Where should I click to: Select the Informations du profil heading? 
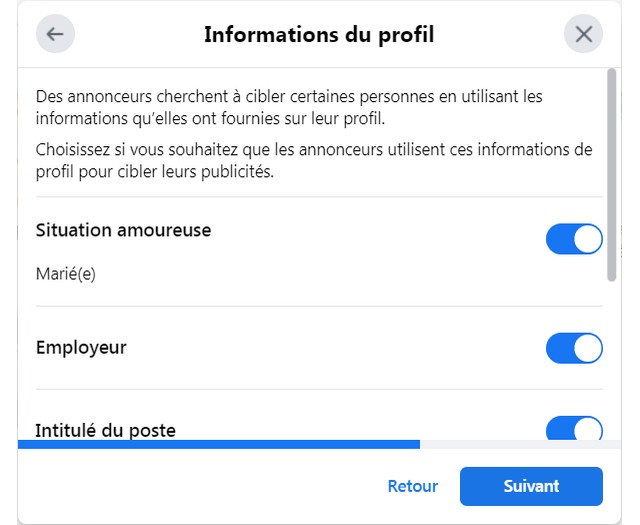tap(319, 34)
